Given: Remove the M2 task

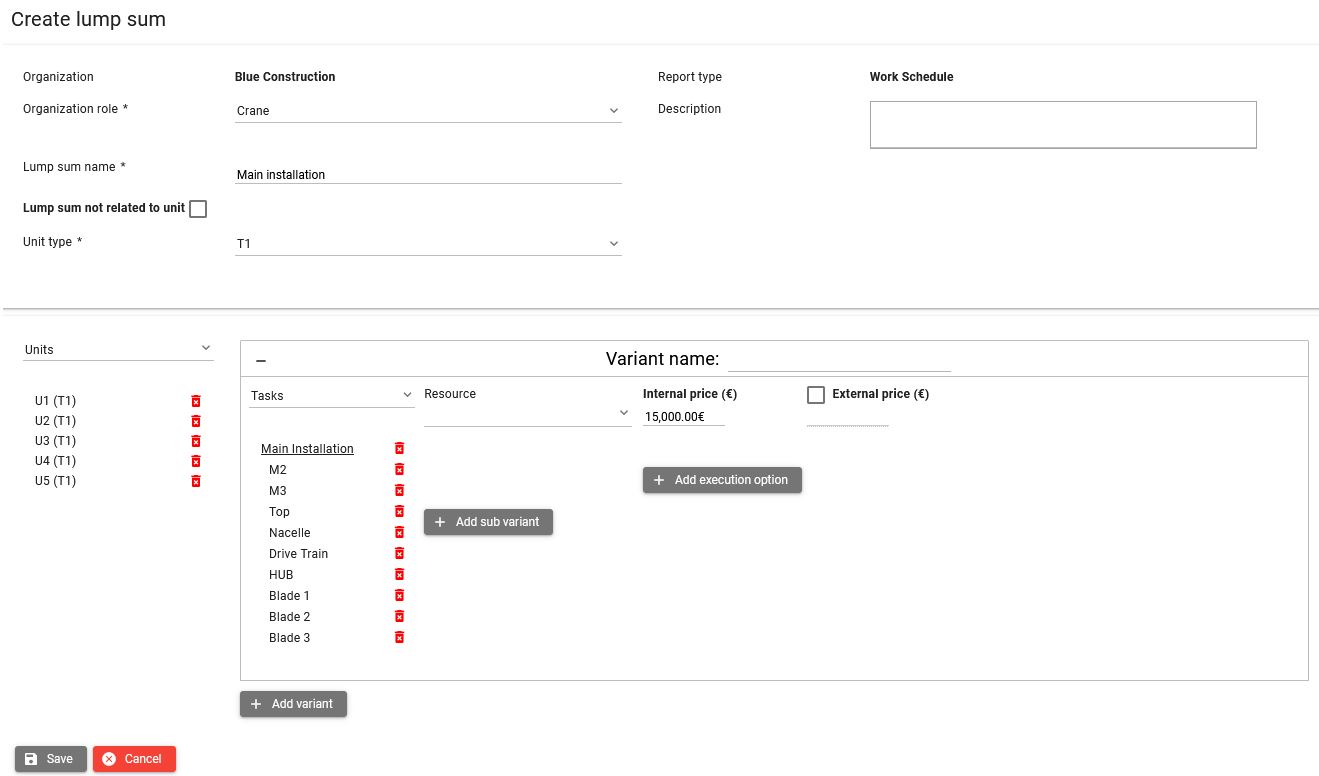Looking at the screenshot, I should pyautogui.click(x=399, y=470).
